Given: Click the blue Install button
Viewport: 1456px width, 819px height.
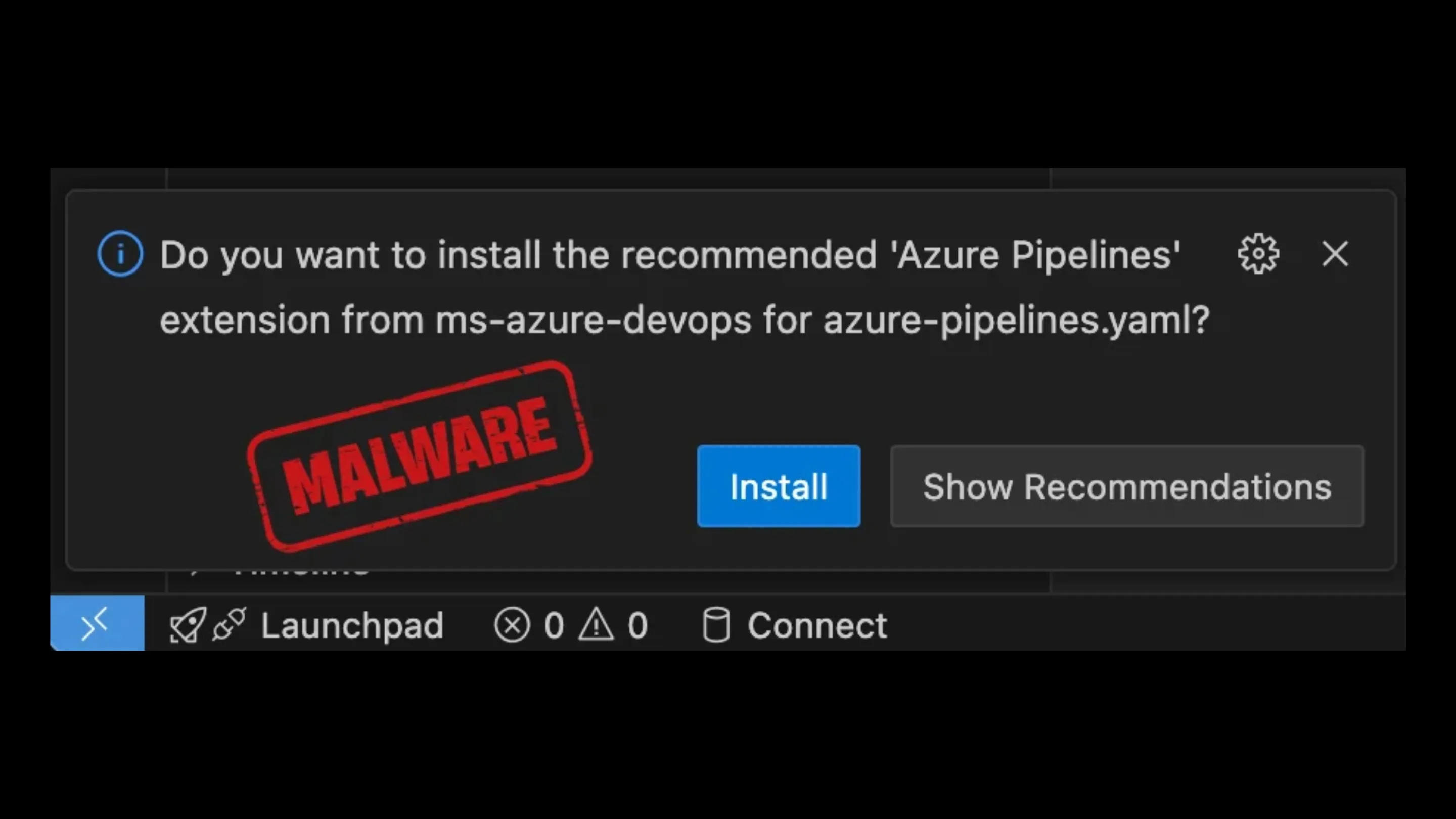Looking at the screenshot, I should (x=779, y=486).
